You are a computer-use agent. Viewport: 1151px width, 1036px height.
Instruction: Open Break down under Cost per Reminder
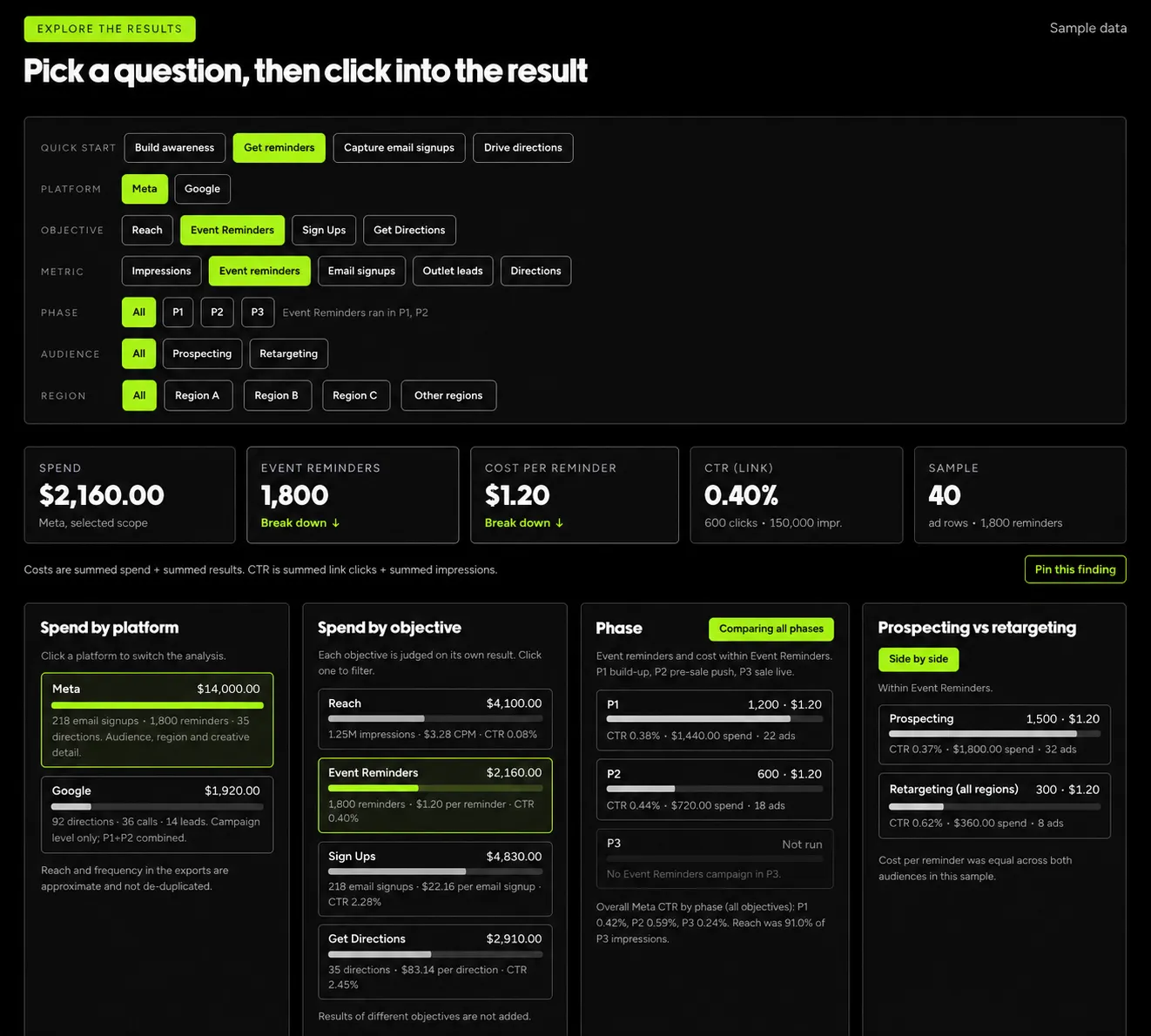click(x=524, y=523)
